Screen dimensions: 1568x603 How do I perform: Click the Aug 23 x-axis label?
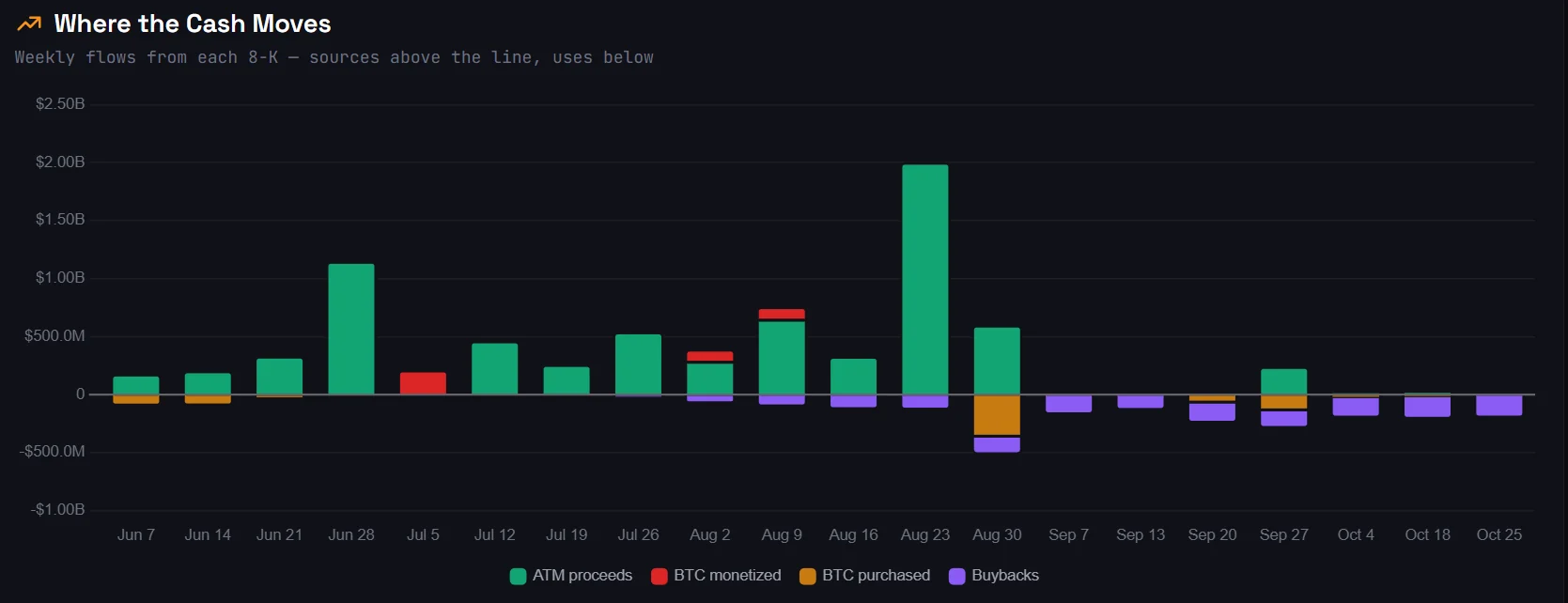[x=925, y=534]
